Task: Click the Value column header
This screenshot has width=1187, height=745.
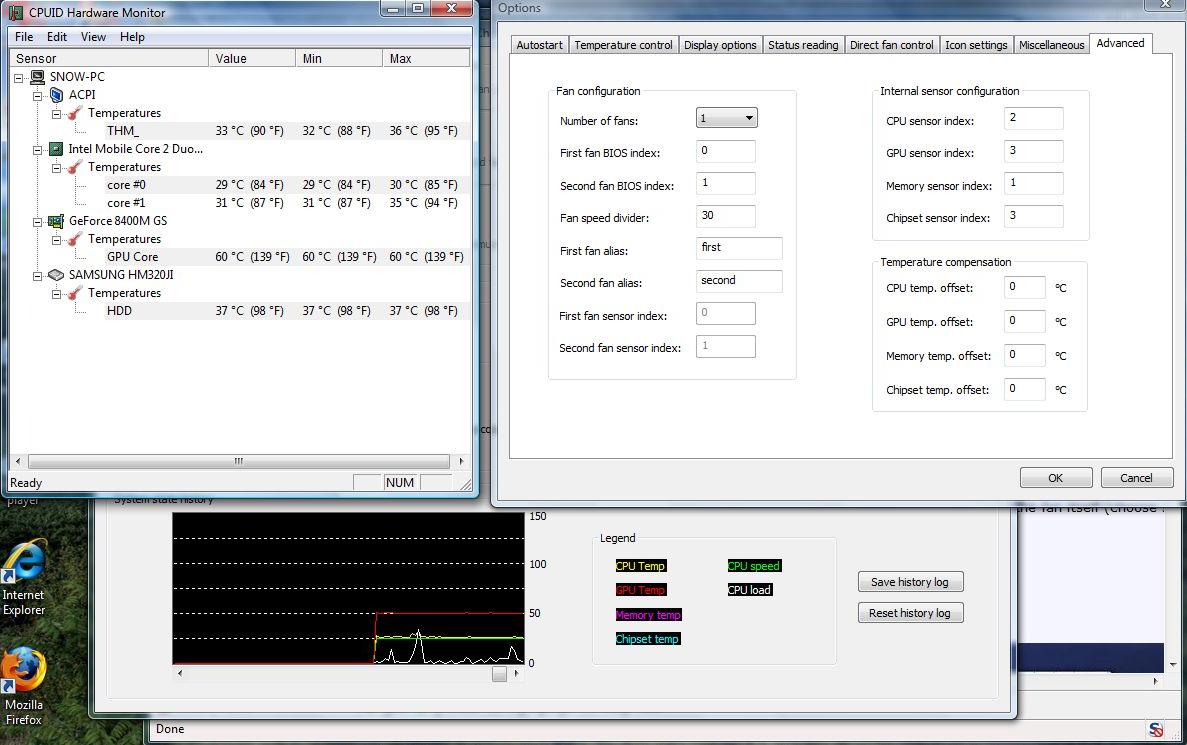Action: (252, 58)
